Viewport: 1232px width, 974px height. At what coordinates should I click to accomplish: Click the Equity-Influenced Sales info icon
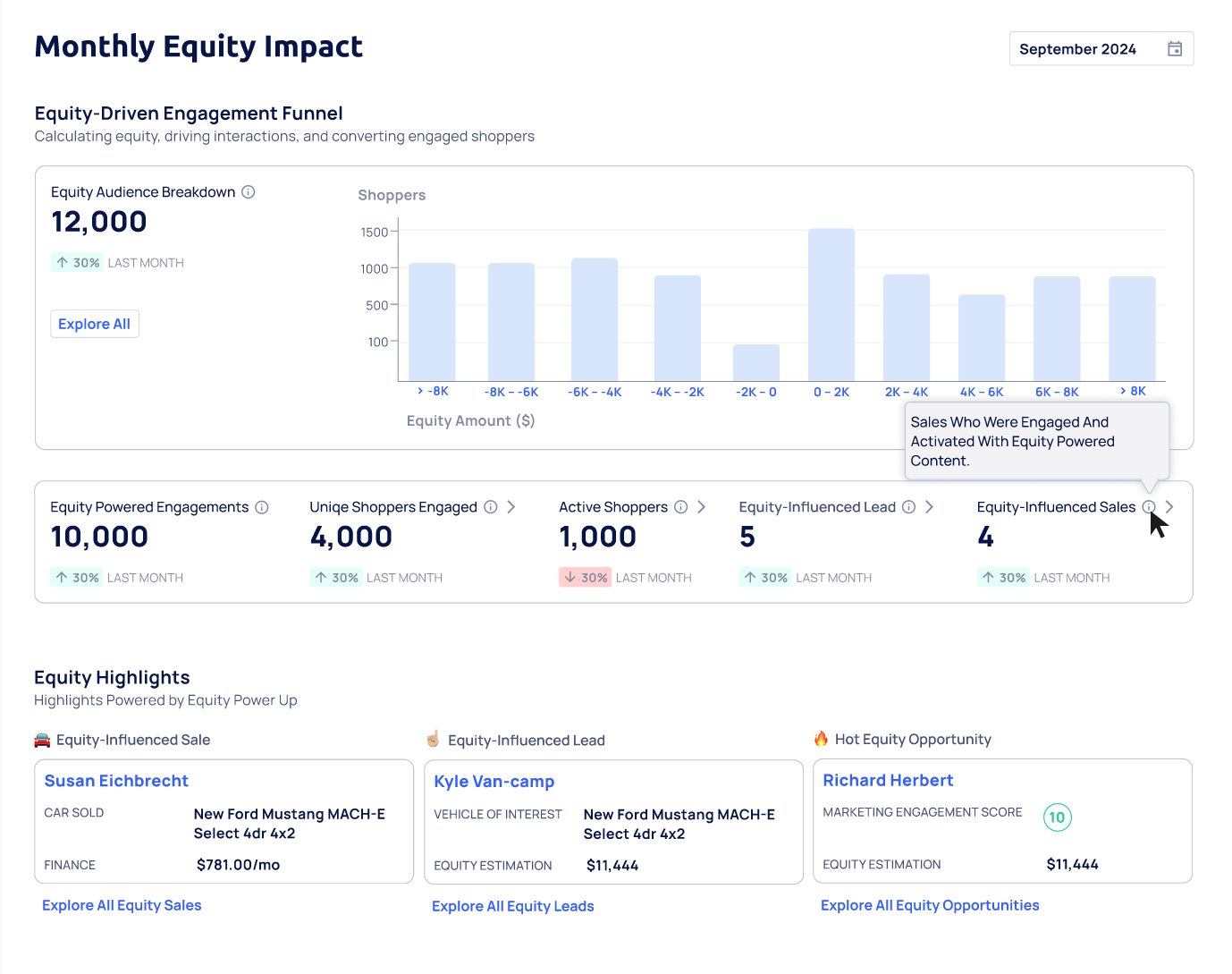click(1149, 507)
